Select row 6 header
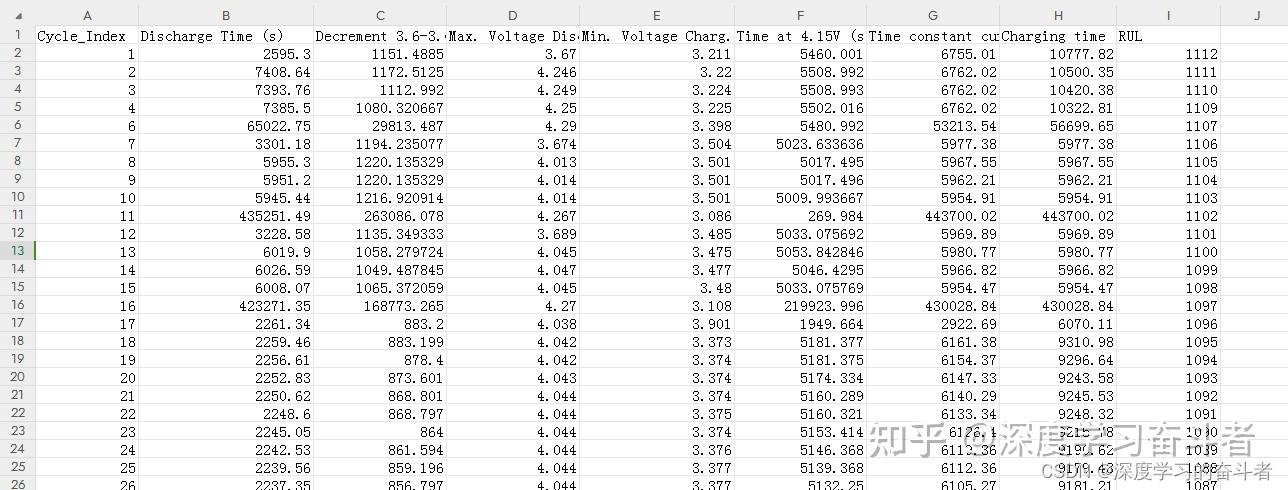1288x490 pixels. coord(17,126)
